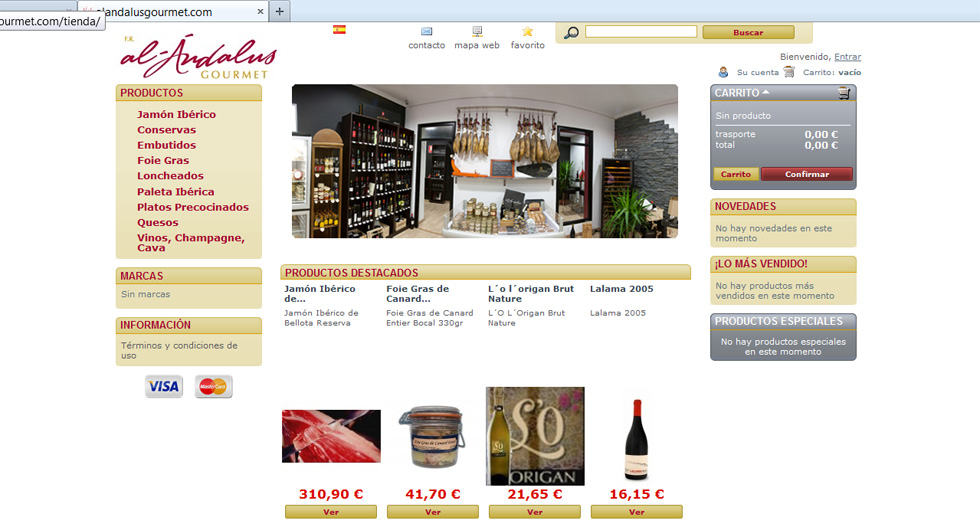The image size is (980, 520).
Task: Click the MasterCard logo
Action: coord(213,386)
